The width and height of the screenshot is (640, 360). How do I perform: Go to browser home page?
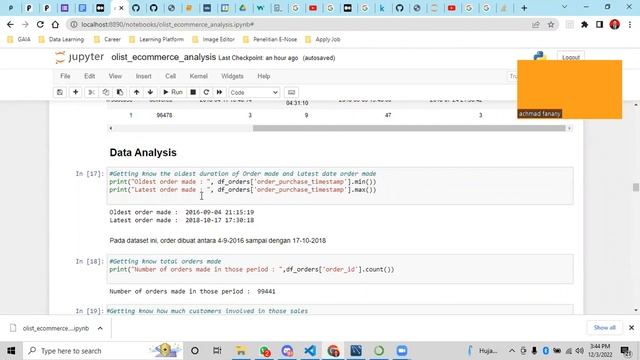55,24
